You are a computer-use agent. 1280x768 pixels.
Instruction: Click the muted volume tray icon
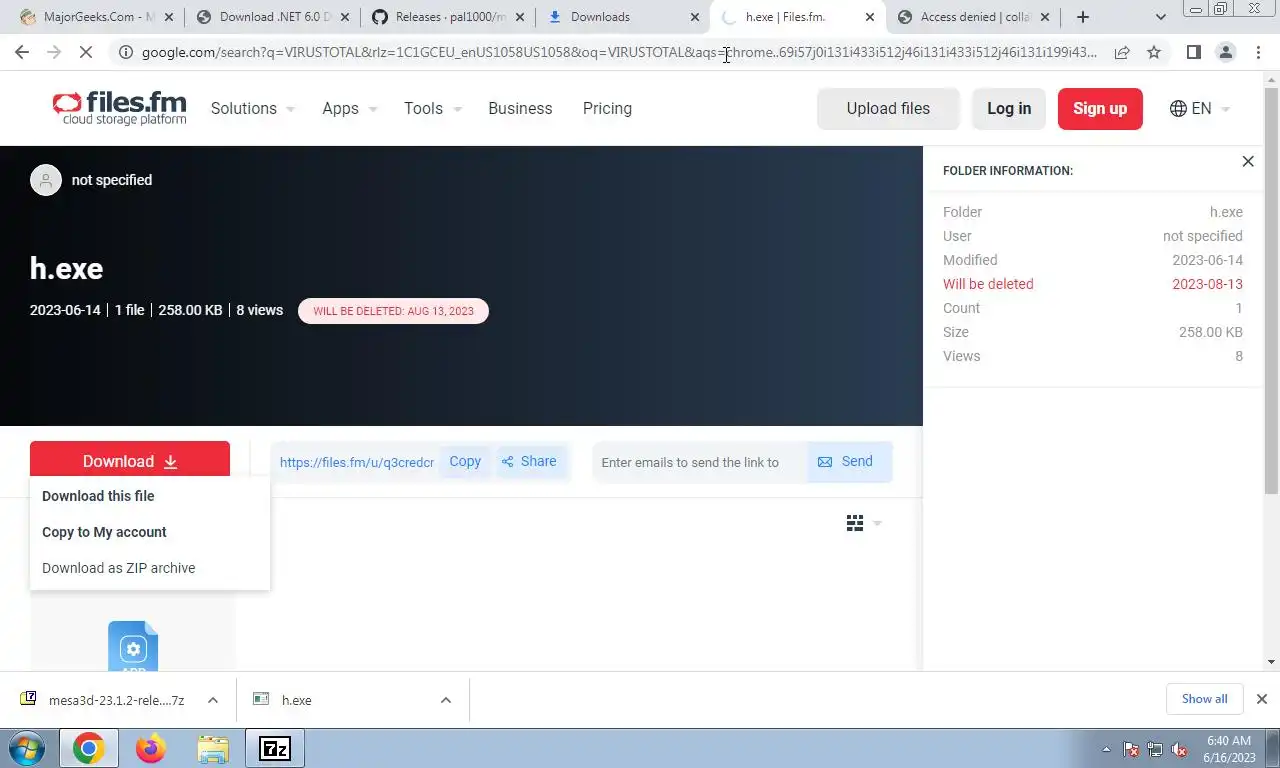click(x=1179, y=749)
